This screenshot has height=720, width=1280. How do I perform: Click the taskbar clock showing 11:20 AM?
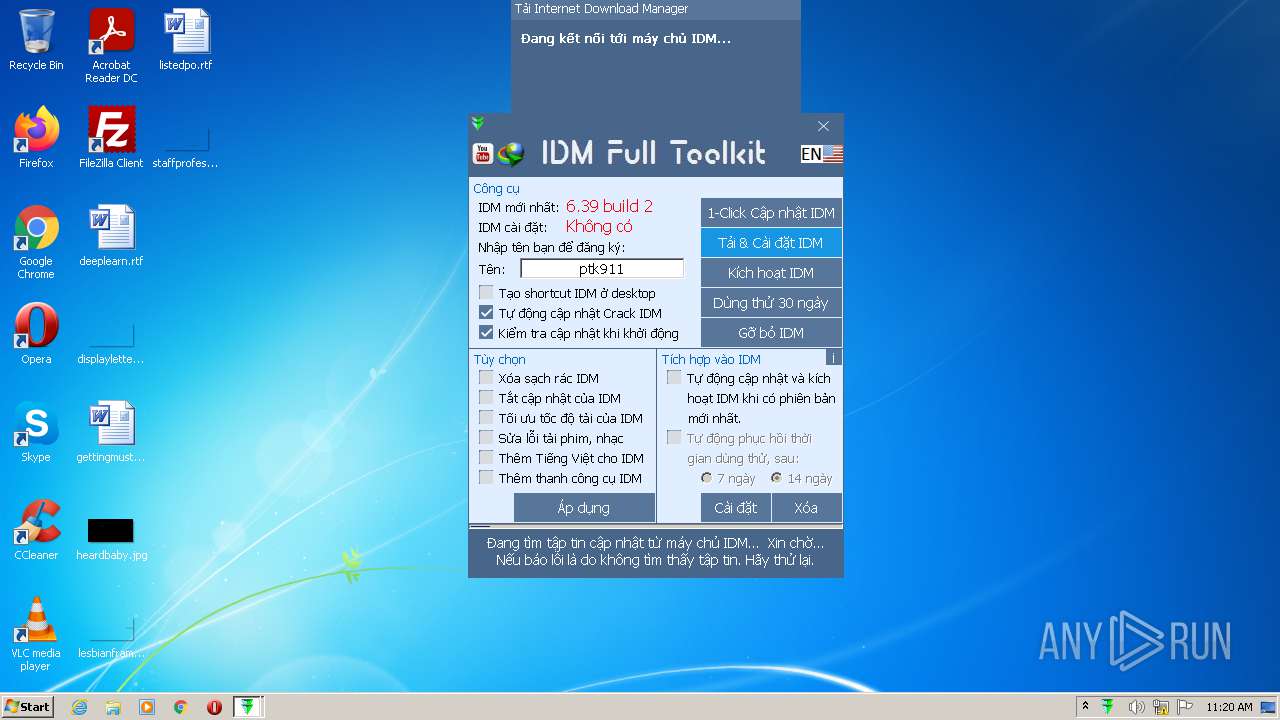[1229, 707]
